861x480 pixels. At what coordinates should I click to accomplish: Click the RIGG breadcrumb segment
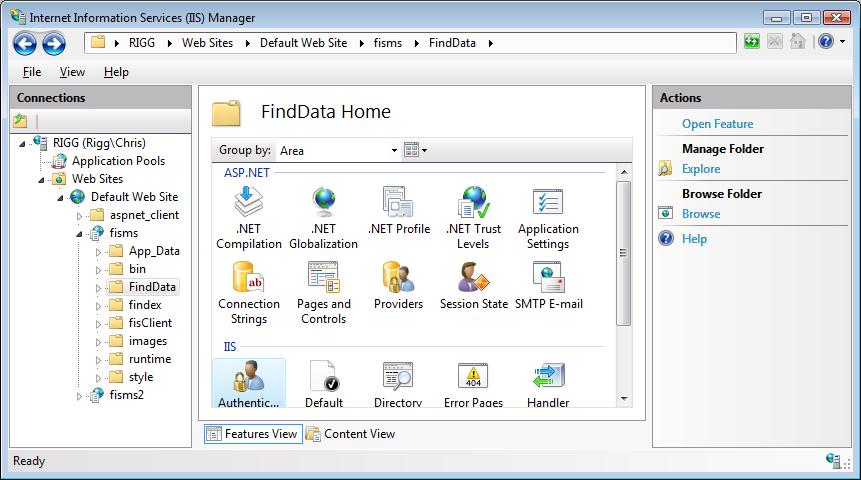142,43
